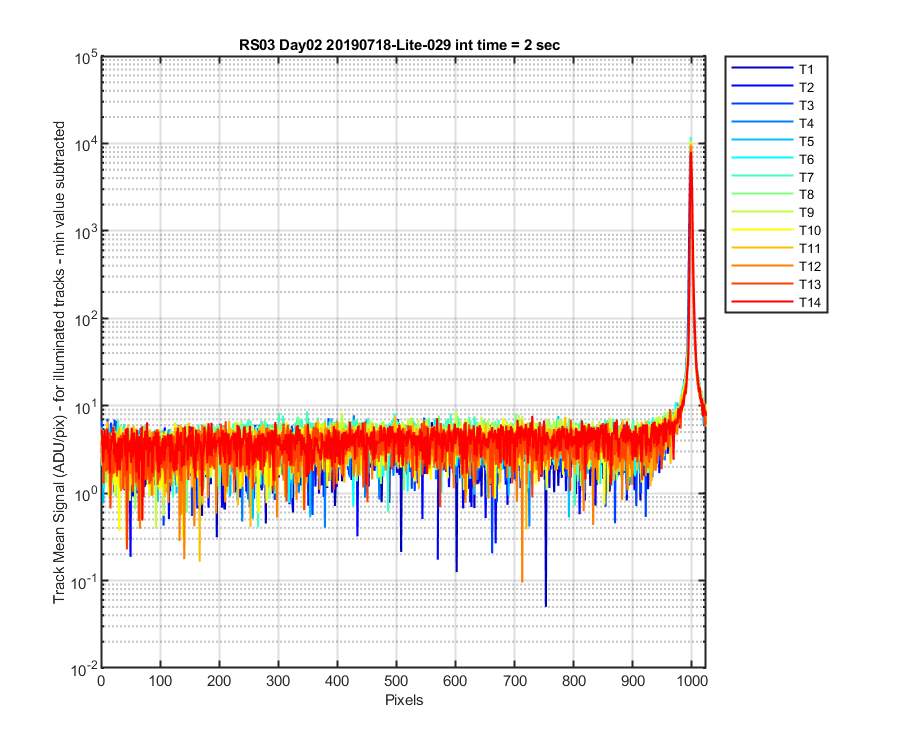This screenshot has height=750, width=900.
Task: Click the y-axis tick label 10^5
Action: (86, 59)
